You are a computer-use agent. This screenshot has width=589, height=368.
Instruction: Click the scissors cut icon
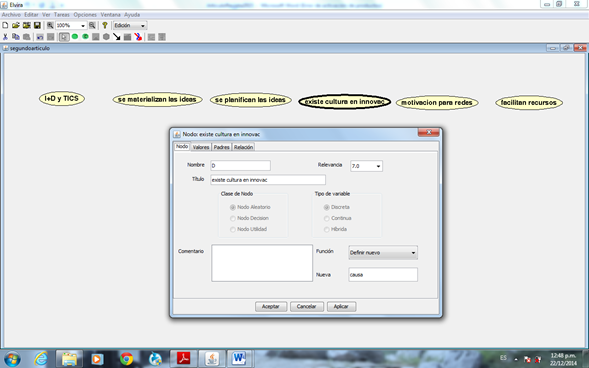5,37
